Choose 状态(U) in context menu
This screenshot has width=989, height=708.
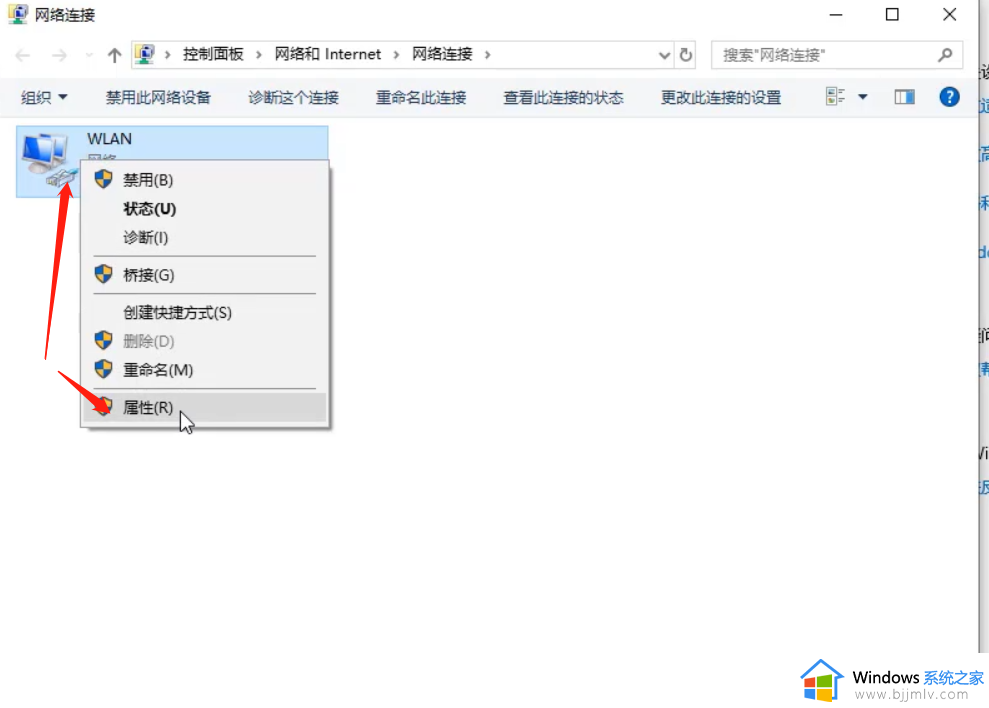(204, 209)
